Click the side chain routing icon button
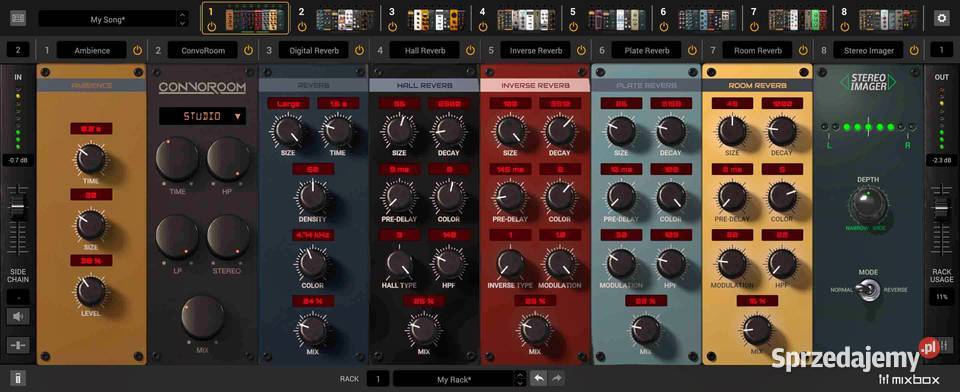Viewport: 960px width, 392px height. point(18,345)
